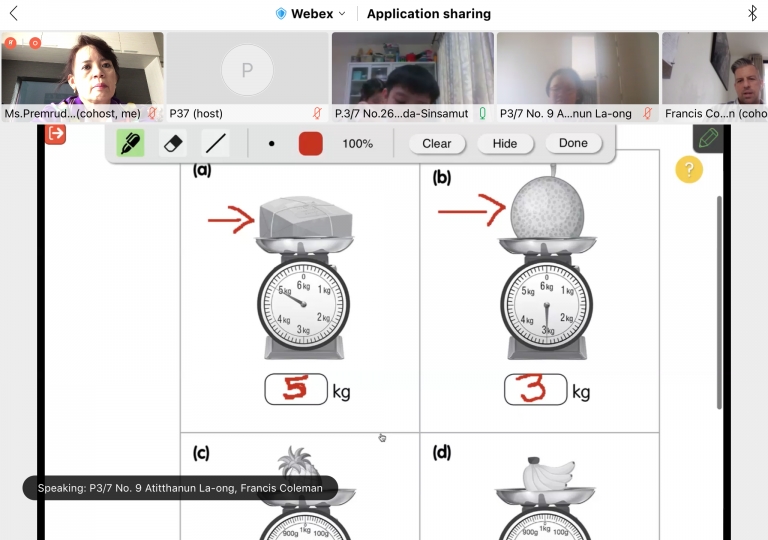768x540 pixels.
Task: Toggle muted mic icon for No. 9 La-ong
Action: [x=648, y=114]
